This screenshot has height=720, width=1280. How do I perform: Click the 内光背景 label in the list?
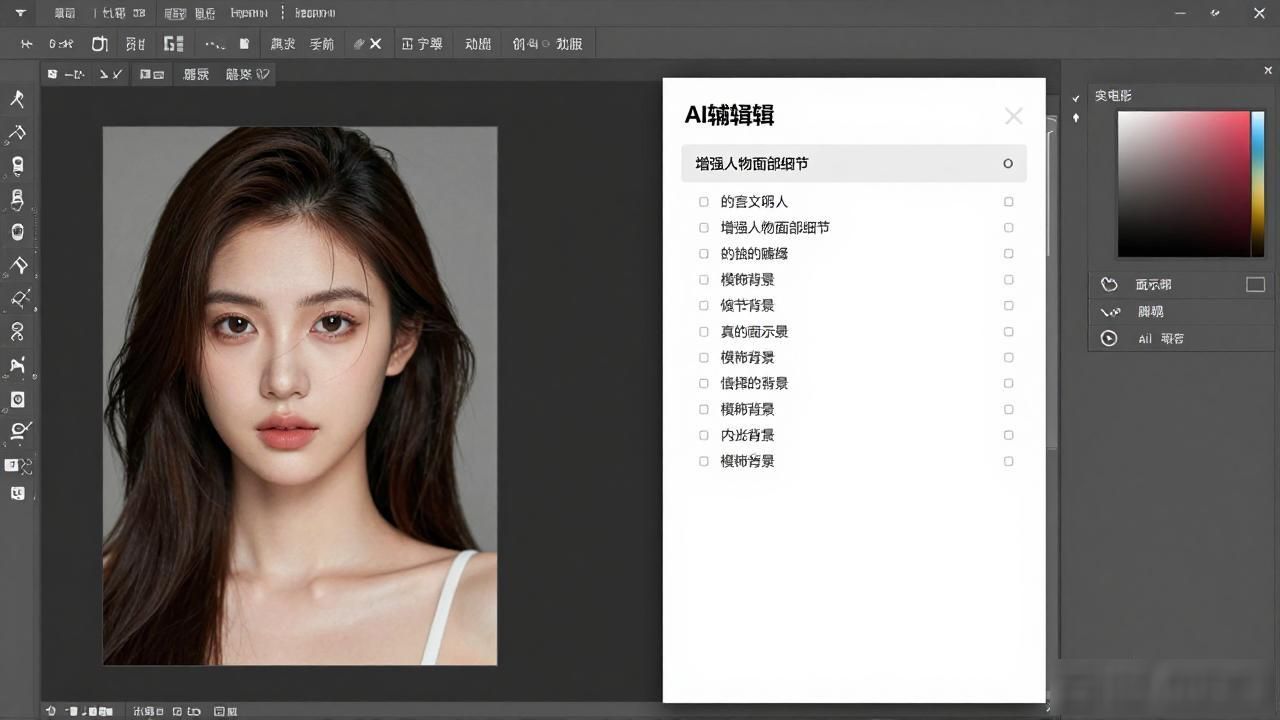pyautogui.click(x=747, y=435)
